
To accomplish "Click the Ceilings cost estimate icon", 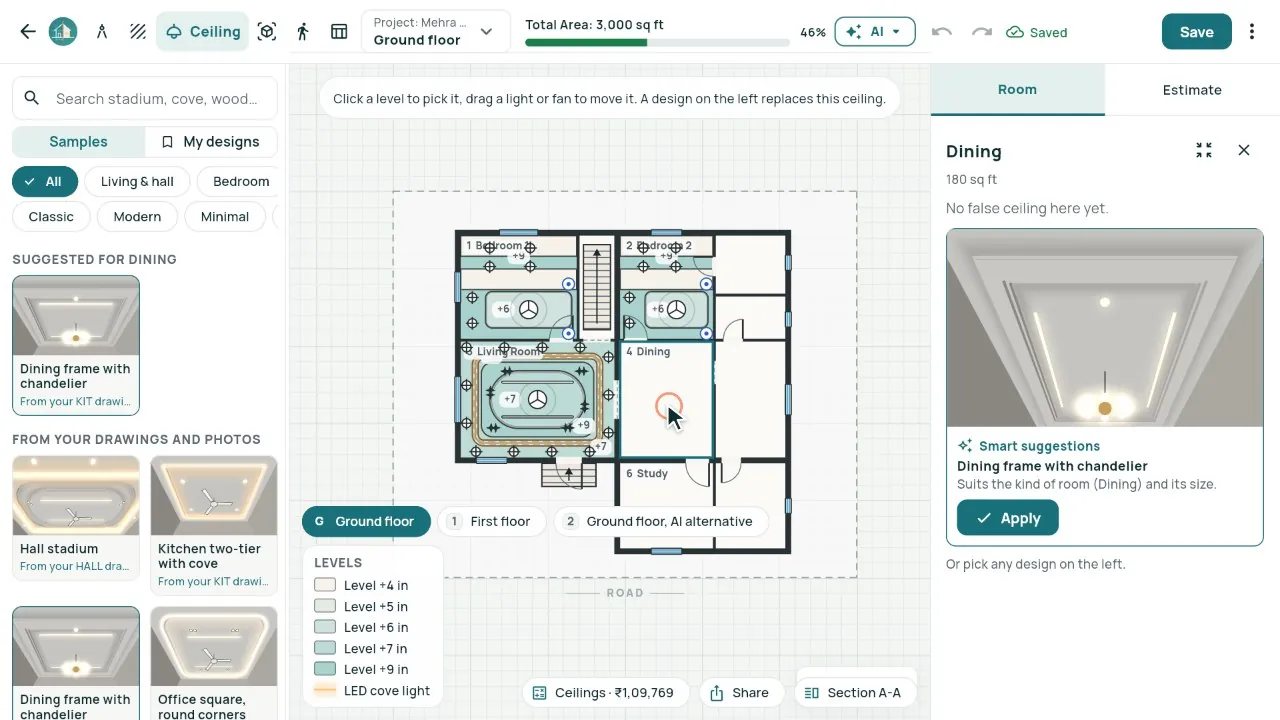I will coord(540,693).
